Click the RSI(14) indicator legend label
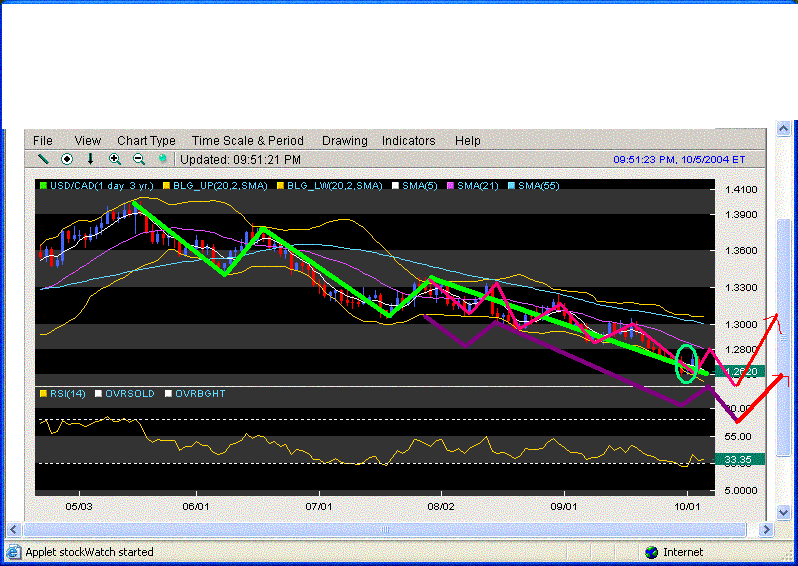 click(x=68, y=394)
